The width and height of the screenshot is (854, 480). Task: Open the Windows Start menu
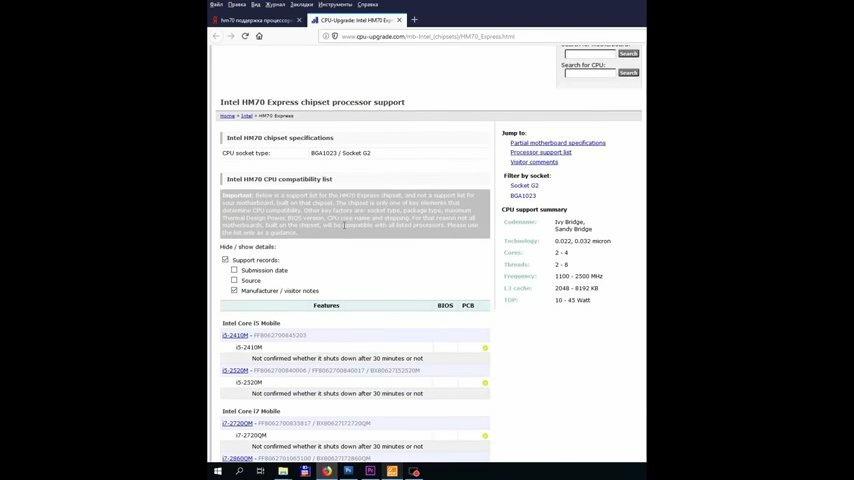[218, 471]
